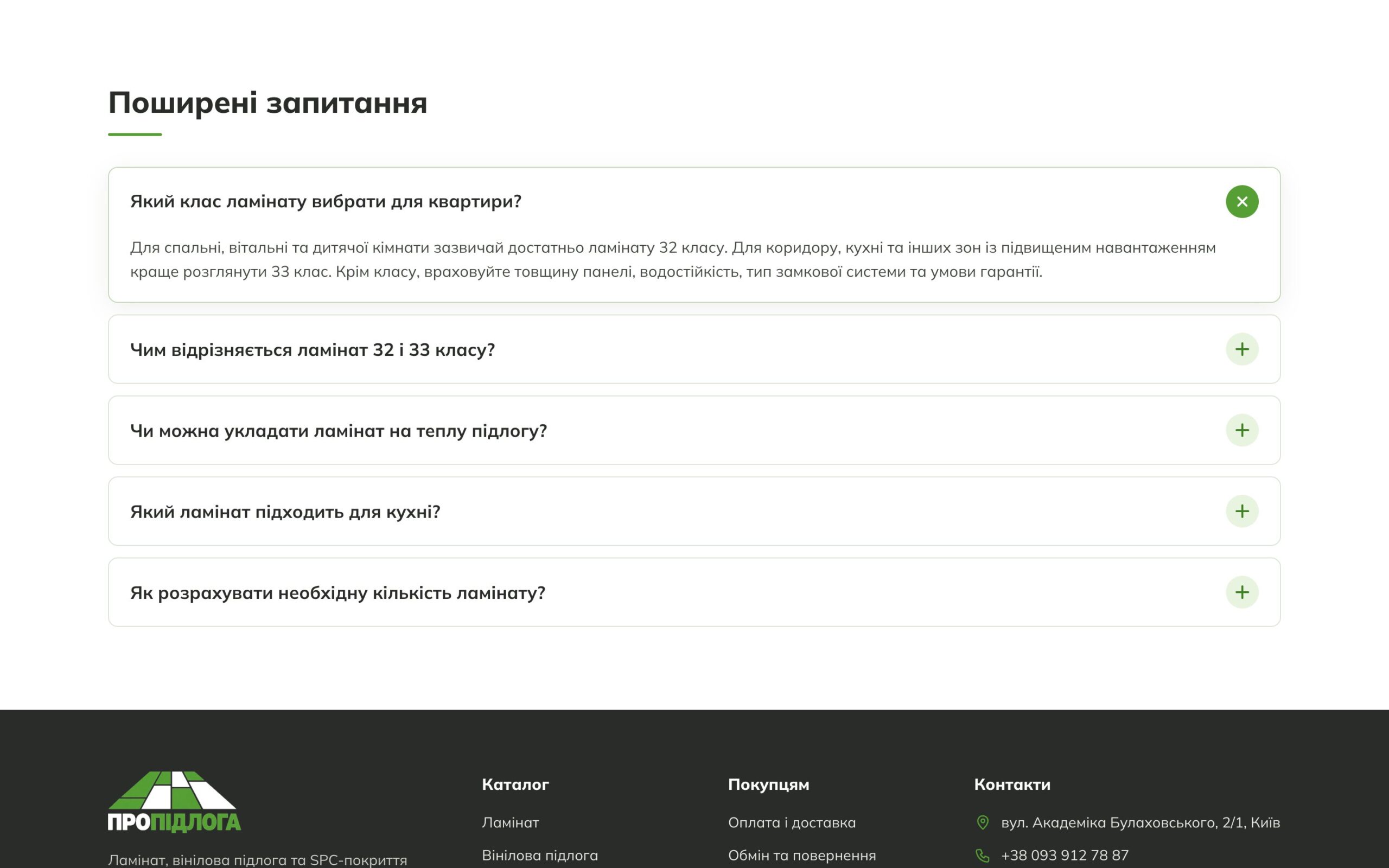Click the footer tagline Ламінат, вінілова підлога
This screenshot has width=1389, height=868.
pyautogui.click(x=257, y=860)
